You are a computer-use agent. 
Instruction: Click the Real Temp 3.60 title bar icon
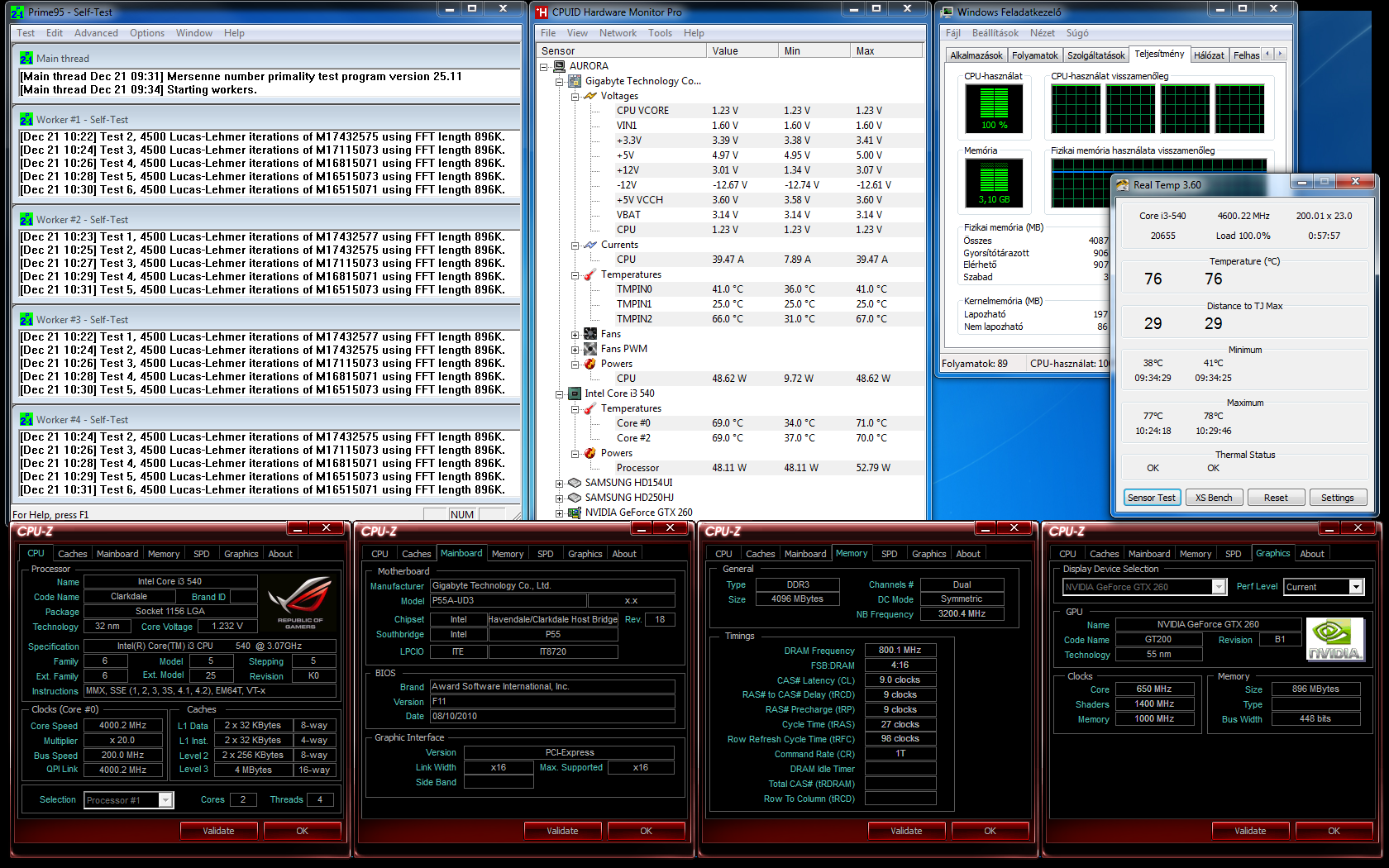[x=1123, y=185]
